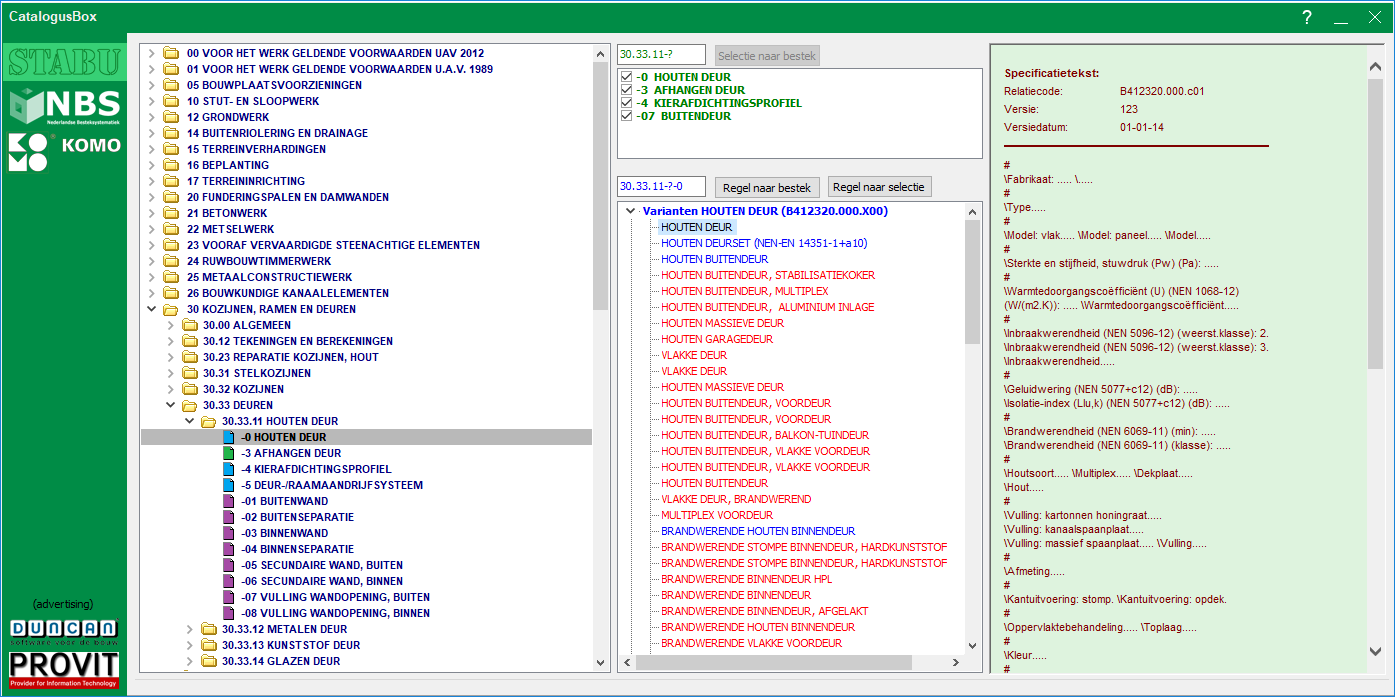The image size is (1395, 697).
Task: Click purple document icon of -01 BUITENWAND
Action: tap(227, 501)
